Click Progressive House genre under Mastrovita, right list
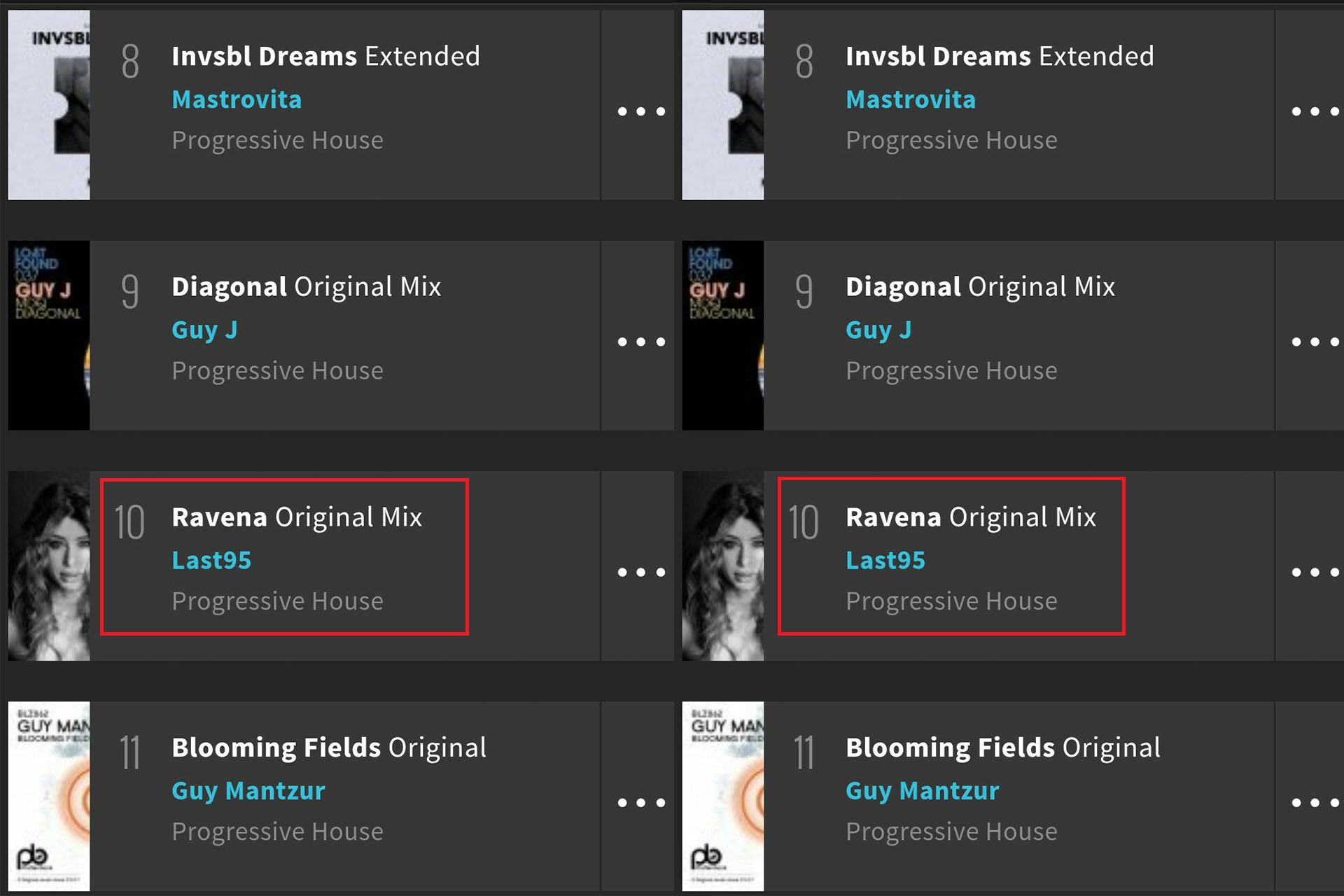 (x=951, y=141)
